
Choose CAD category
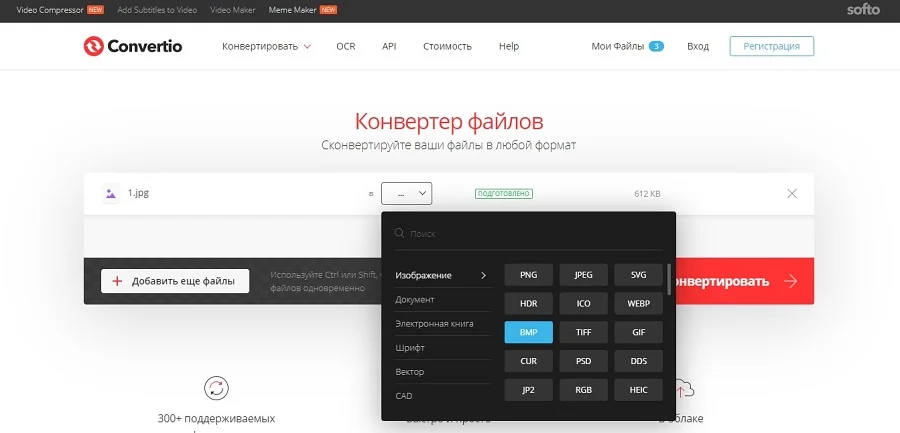tap(443, 396)
